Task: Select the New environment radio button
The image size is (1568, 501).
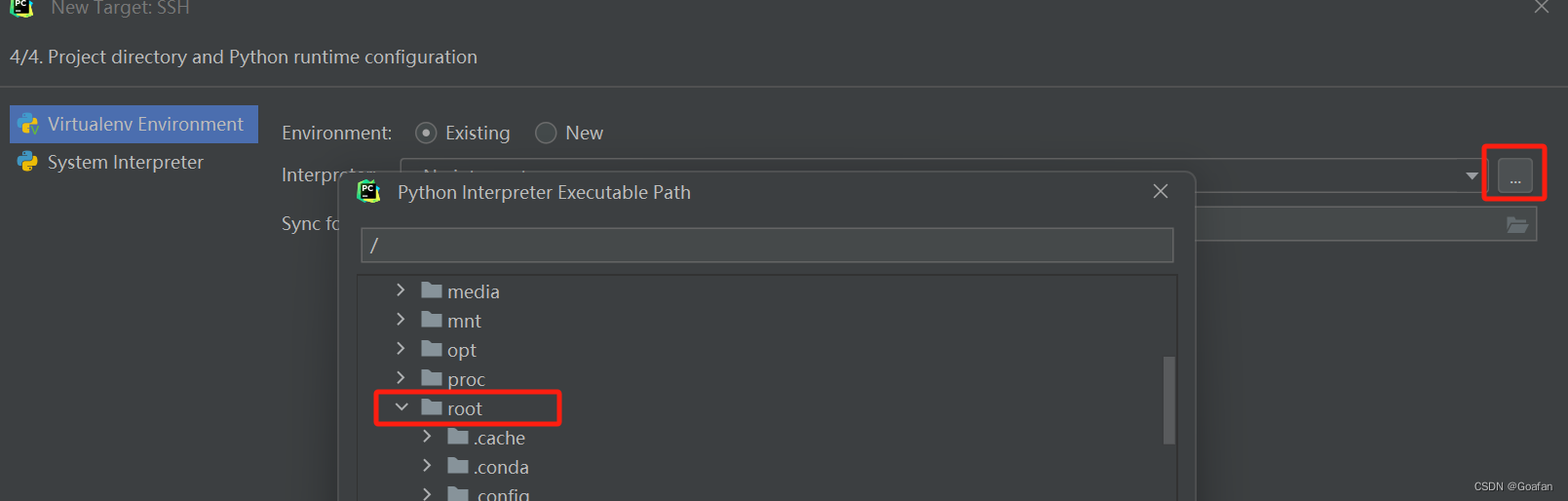Action: coord(546,133)
